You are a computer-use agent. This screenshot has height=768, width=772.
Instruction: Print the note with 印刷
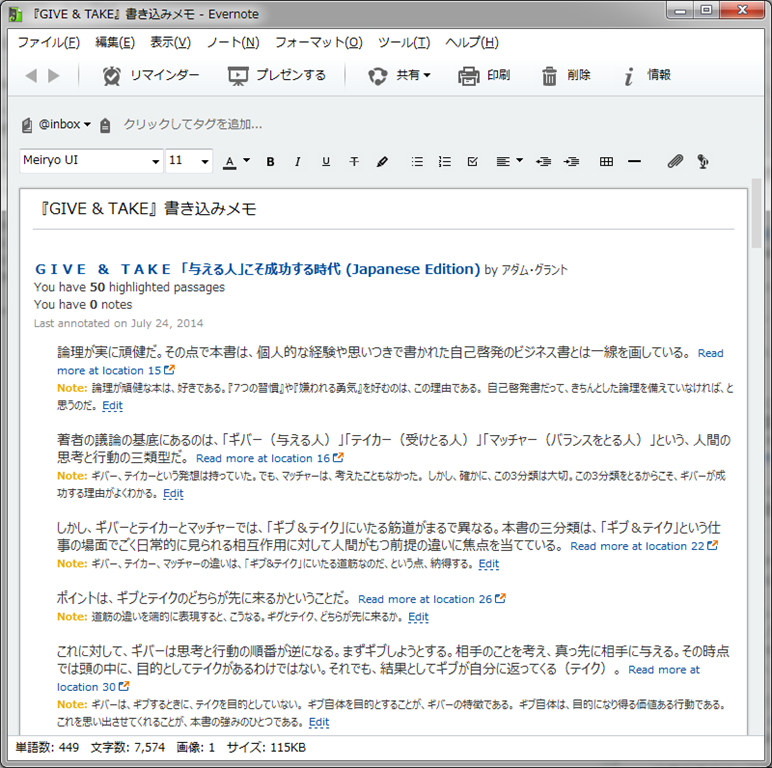click(484, 75)
